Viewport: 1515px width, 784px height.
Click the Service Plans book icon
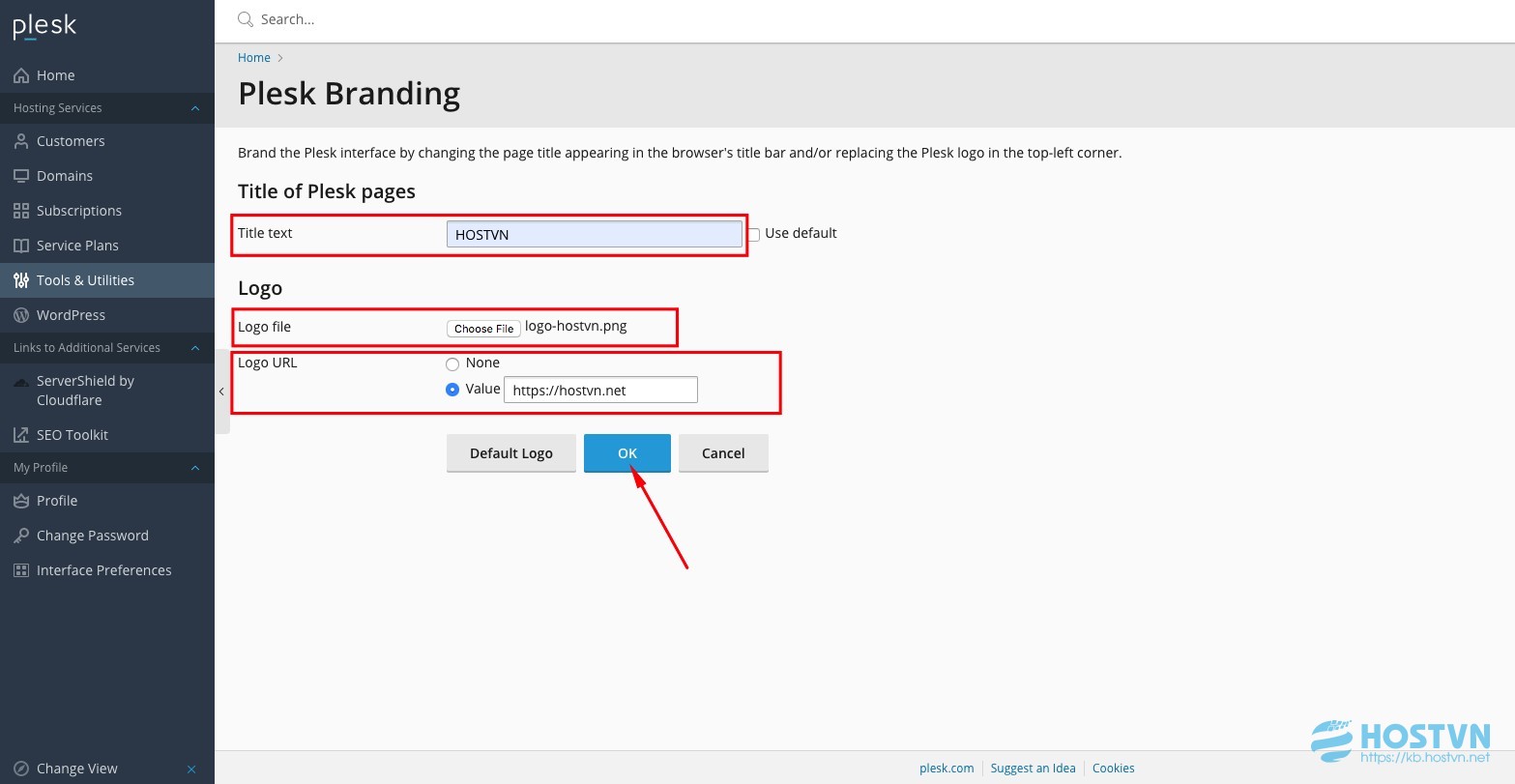coord(21,246)
